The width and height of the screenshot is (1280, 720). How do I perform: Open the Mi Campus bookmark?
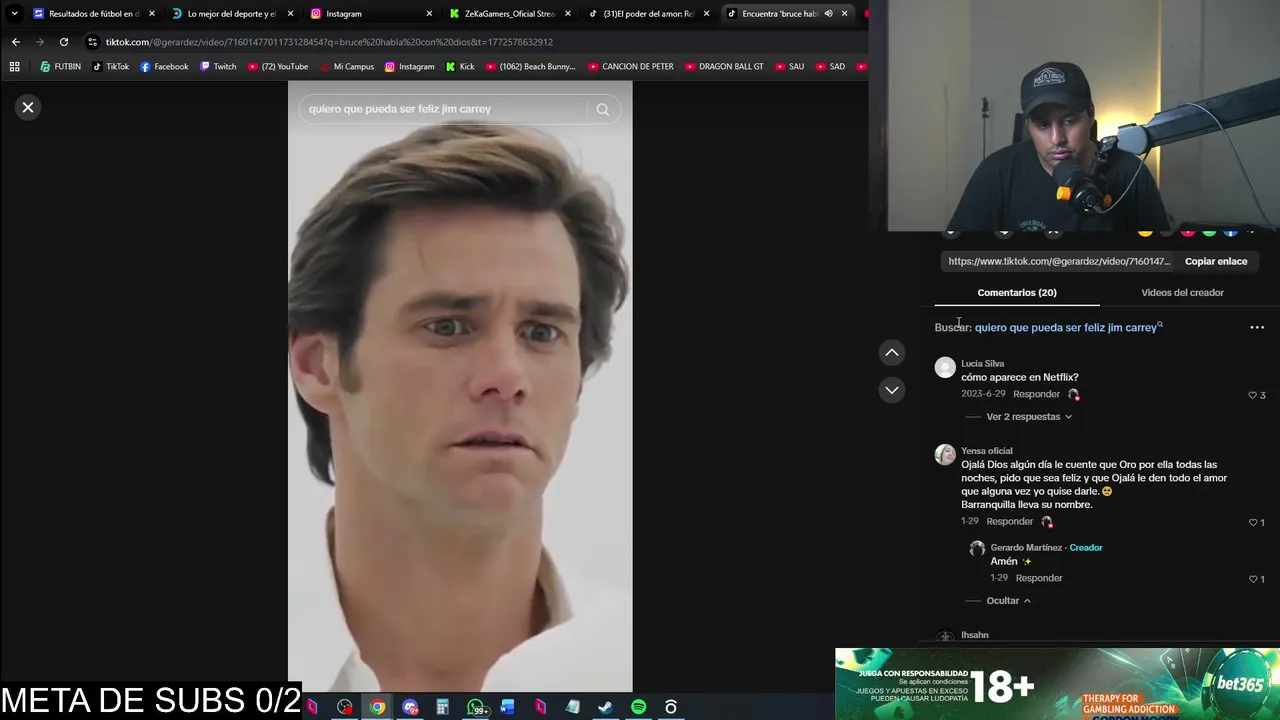(346, 67)
